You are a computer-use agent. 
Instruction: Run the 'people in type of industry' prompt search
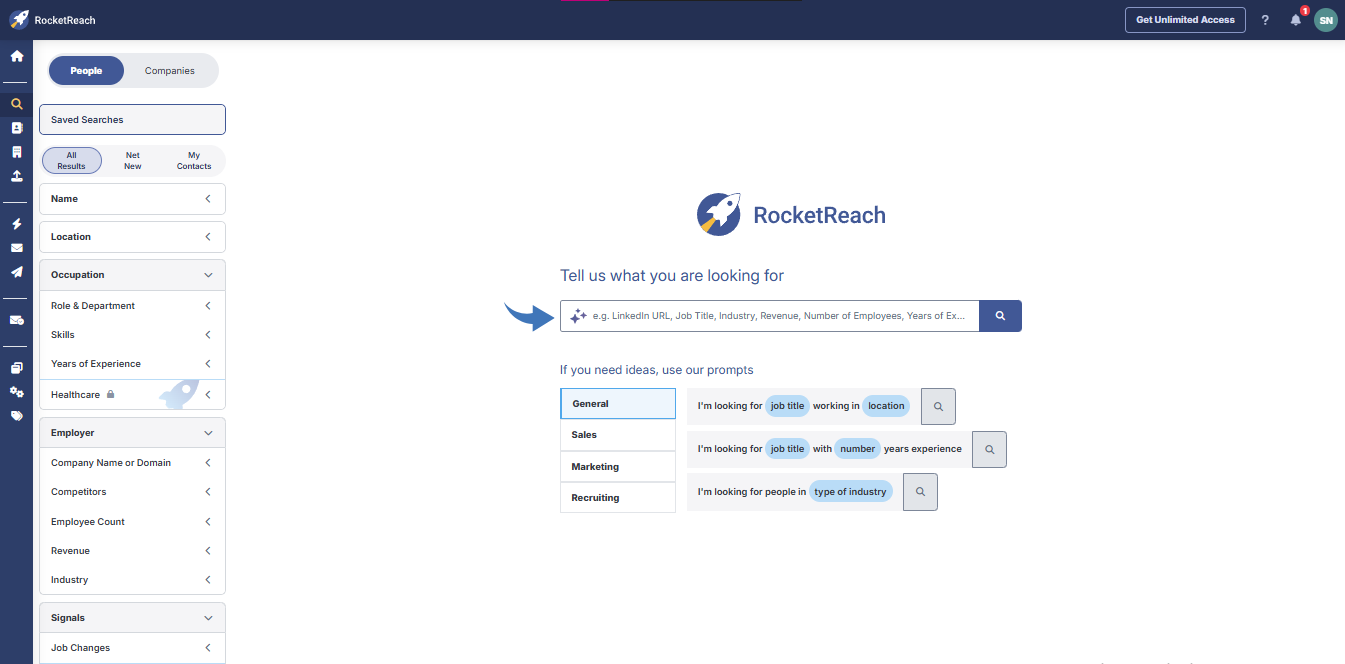click(920, 492)
